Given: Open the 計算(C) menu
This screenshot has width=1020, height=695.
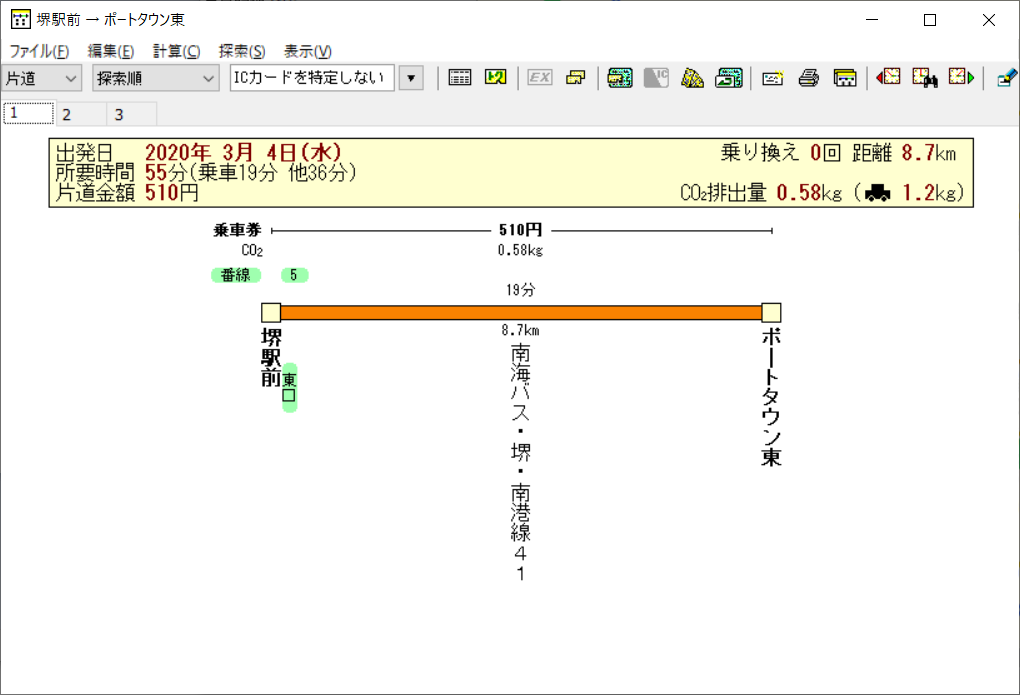Looking at the screenshot, I should (176, 51).
